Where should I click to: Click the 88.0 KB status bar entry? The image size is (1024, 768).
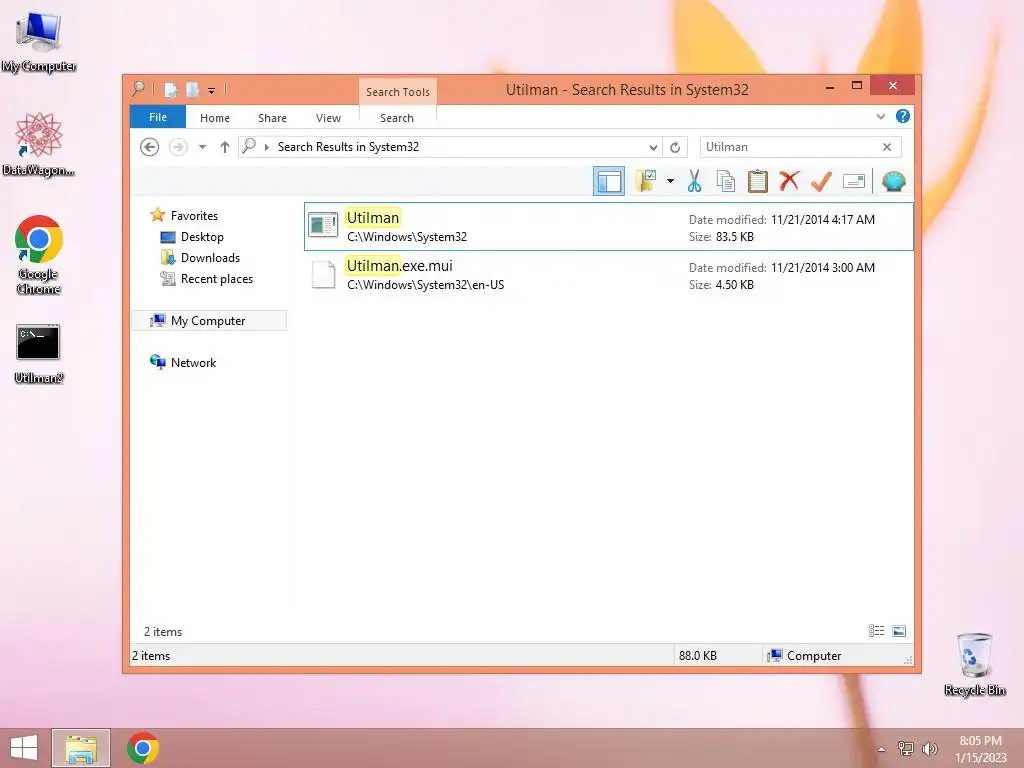click(697, 656)
